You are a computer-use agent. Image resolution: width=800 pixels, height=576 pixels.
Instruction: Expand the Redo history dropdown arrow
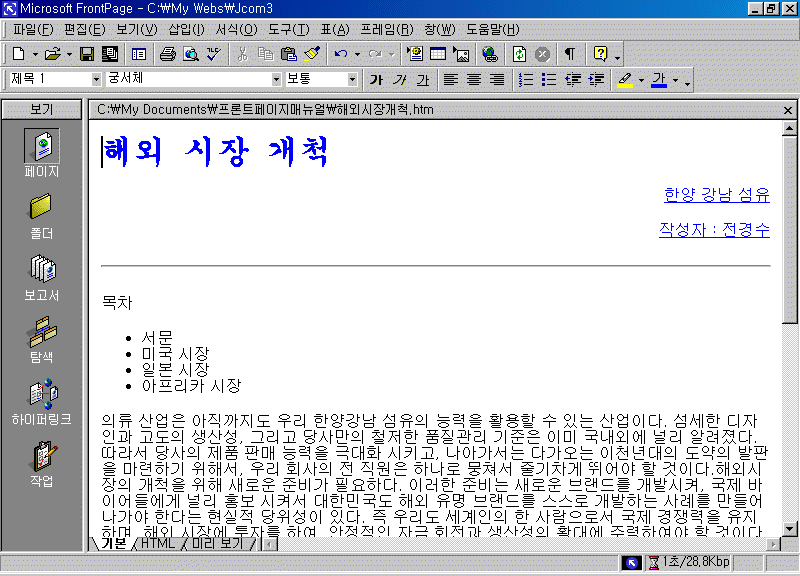tap(391, 54)
